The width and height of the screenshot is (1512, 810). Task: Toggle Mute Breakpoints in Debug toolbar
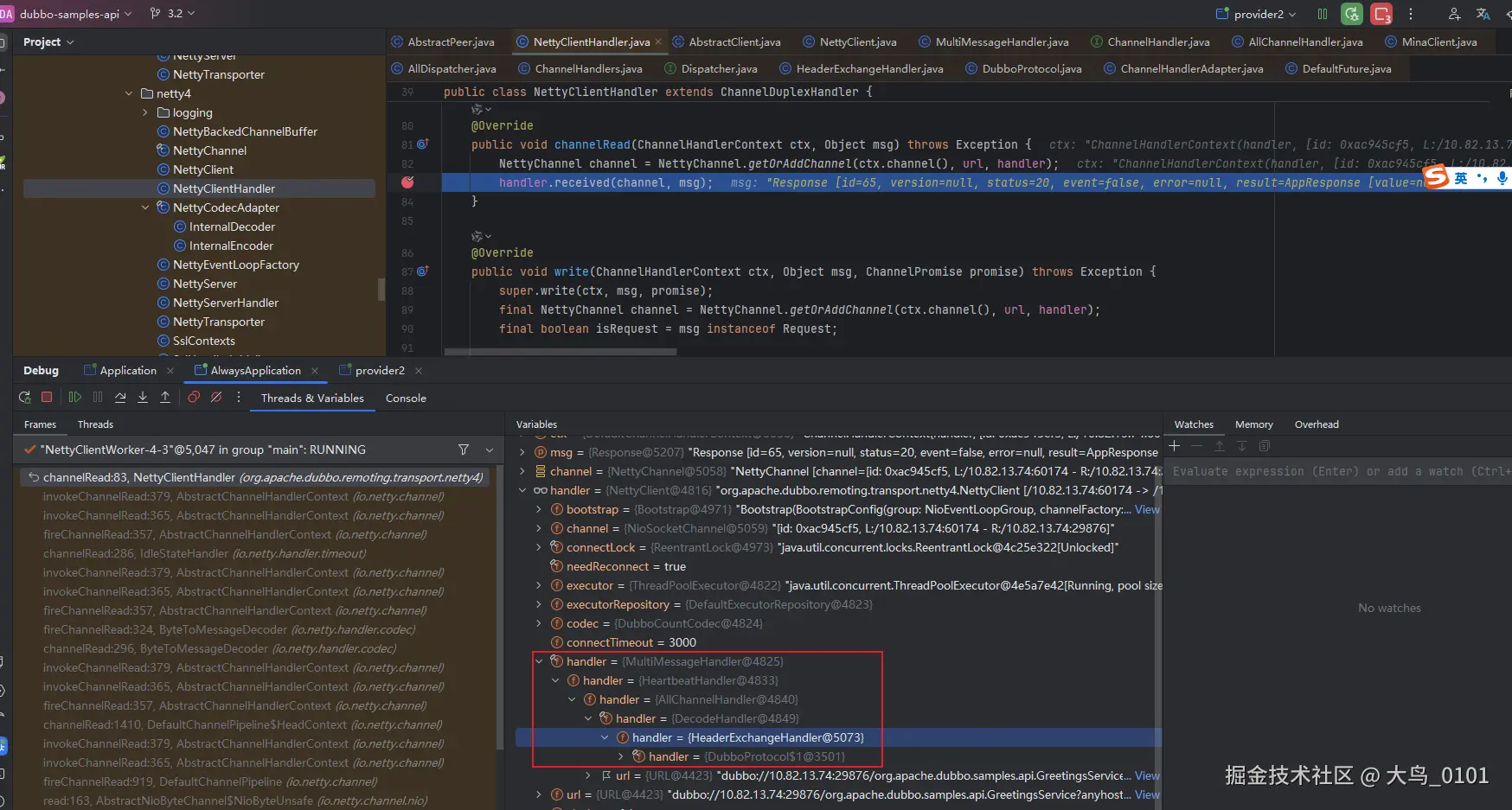pyautogui.click(x=216, y=398)
